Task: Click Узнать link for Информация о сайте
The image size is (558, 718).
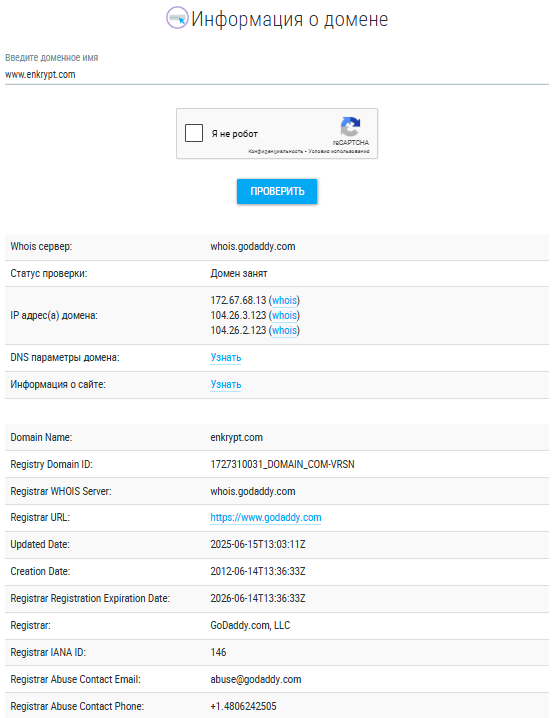Action: (226, 384)
